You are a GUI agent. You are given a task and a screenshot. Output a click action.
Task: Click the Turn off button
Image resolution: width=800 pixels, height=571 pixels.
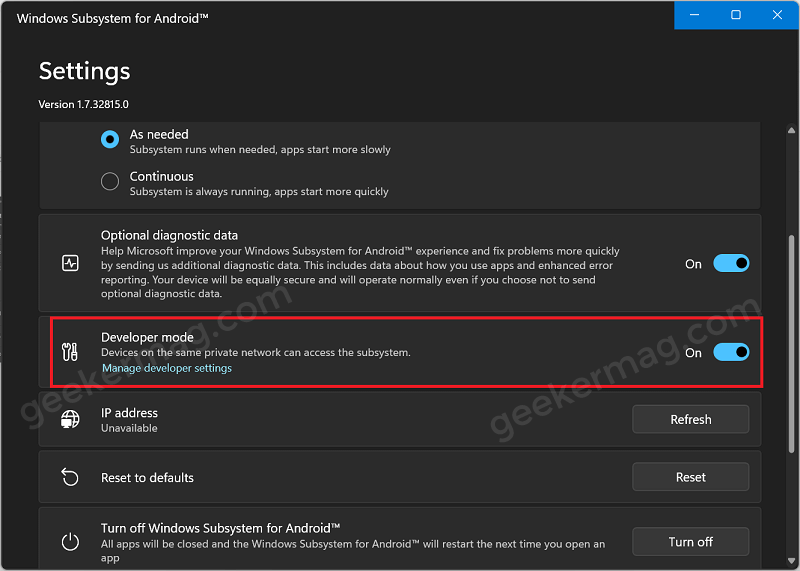coord(690,541)
